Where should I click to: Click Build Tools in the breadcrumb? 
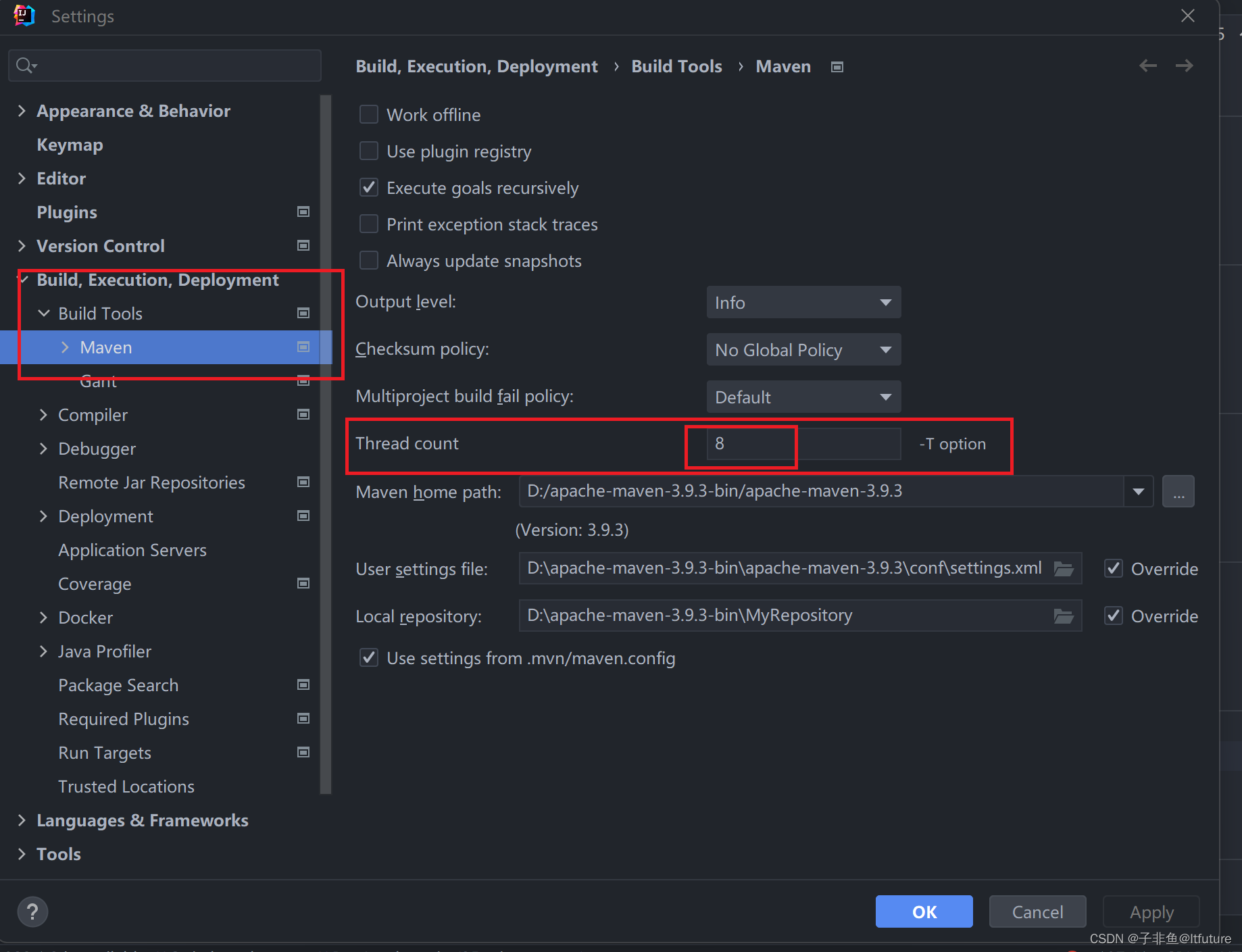676,66
